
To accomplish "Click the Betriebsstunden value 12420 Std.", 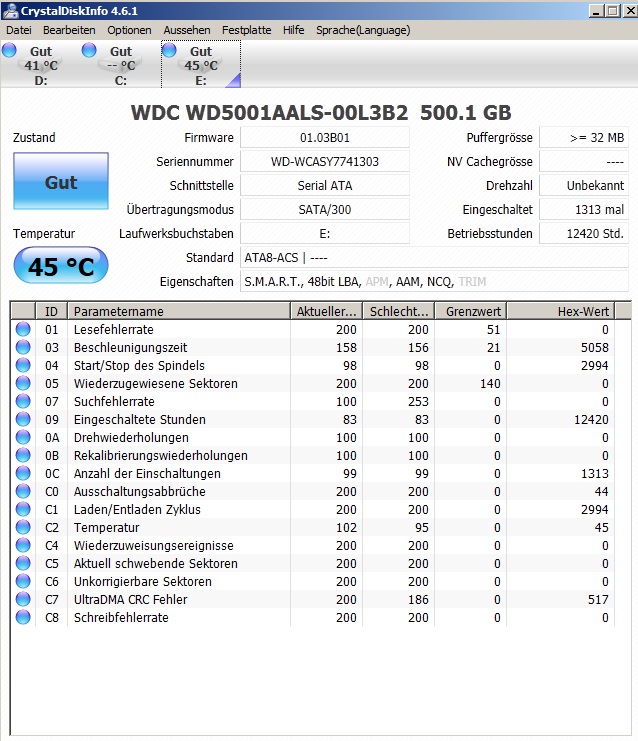I will point(584,233).
